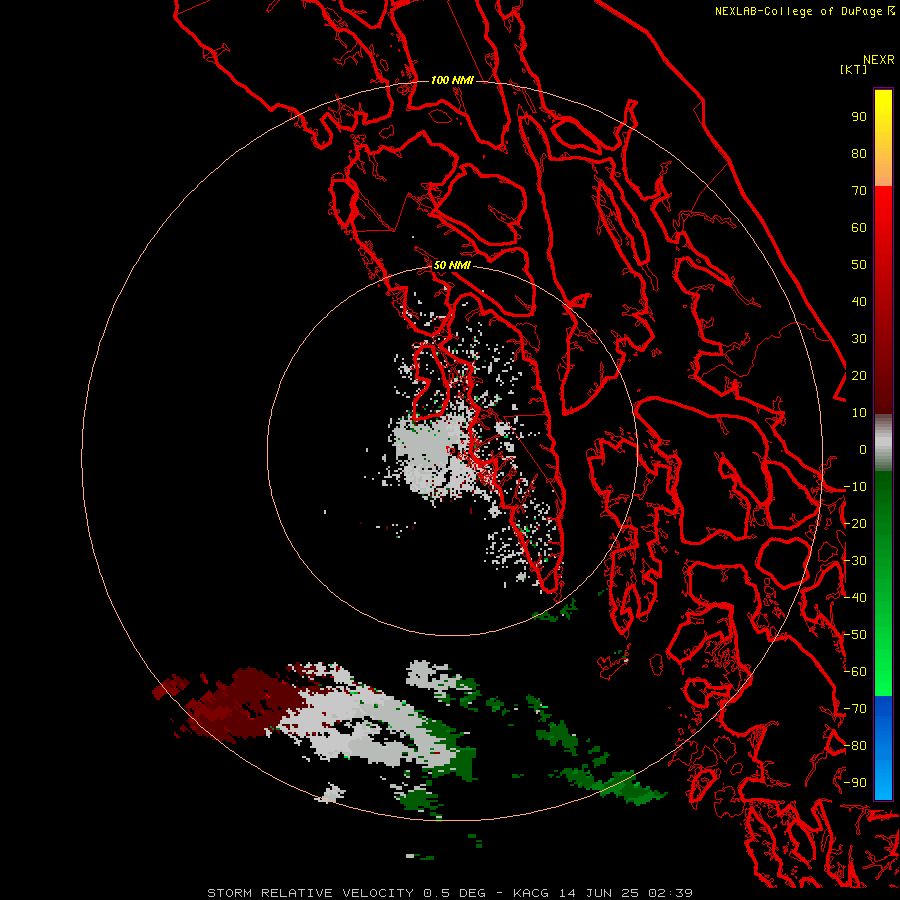Click the positive 20 value on the velocity scale

point(859,376)
